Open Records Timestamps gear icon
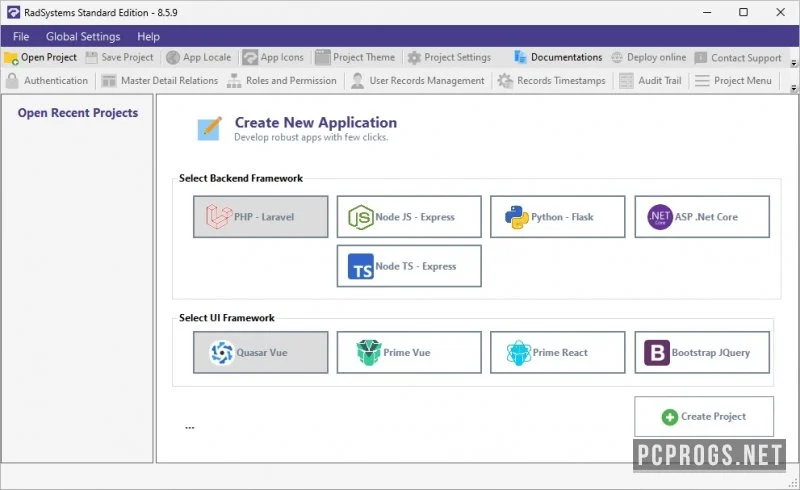 click(505, 81)
